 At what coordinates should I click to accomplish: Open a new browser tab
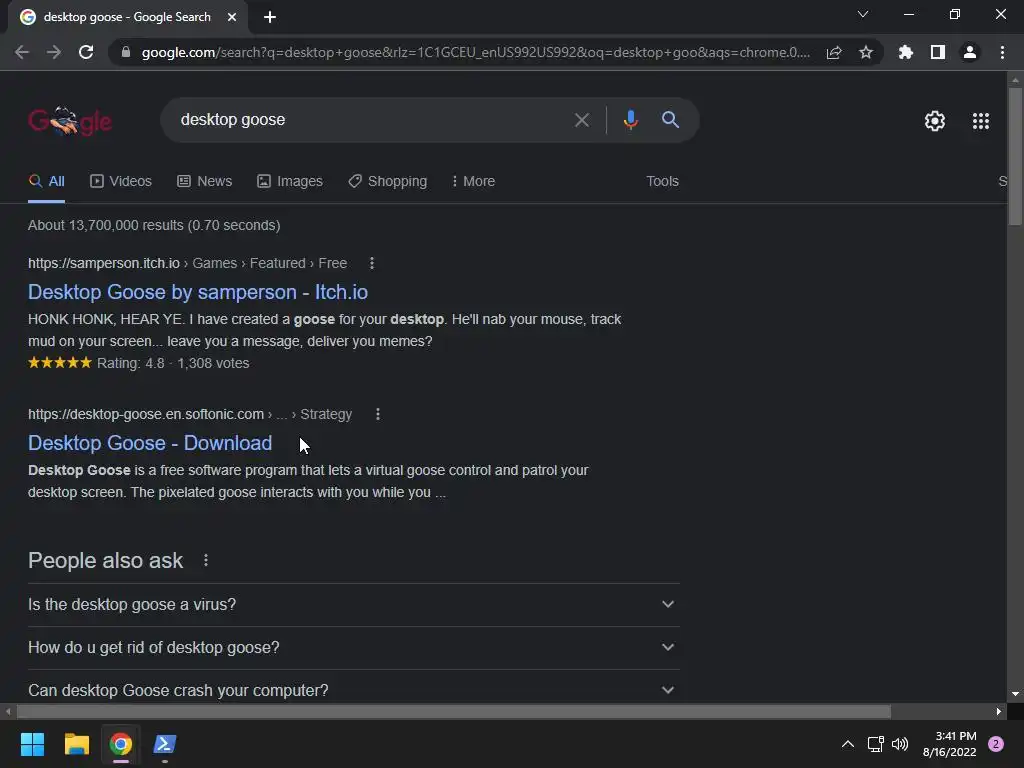click(x=270, y=17)
